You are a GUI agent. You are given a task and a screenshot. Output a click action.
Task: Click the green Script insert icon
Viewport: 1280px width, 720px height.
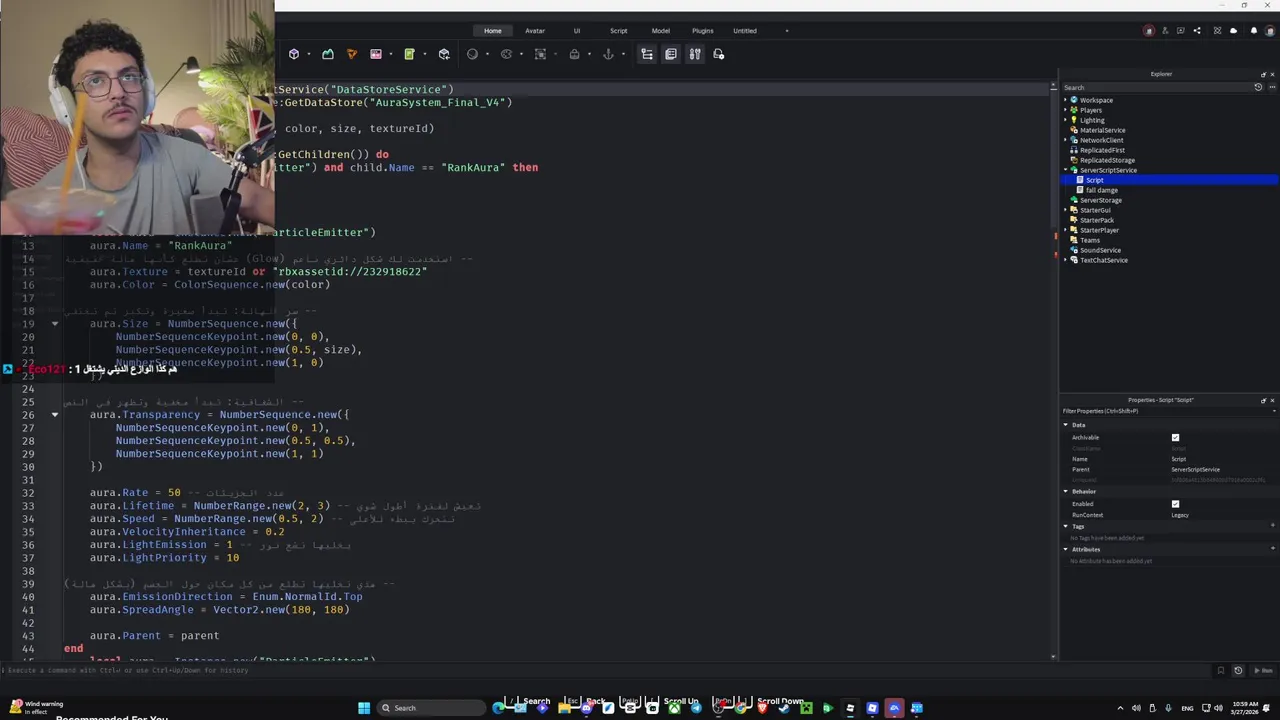(409, 54)
